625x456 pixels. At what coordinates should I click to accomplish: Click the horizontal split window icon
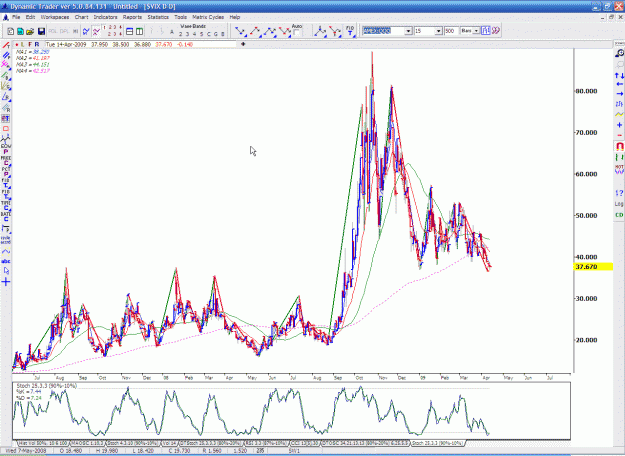[x=130, y=31]
